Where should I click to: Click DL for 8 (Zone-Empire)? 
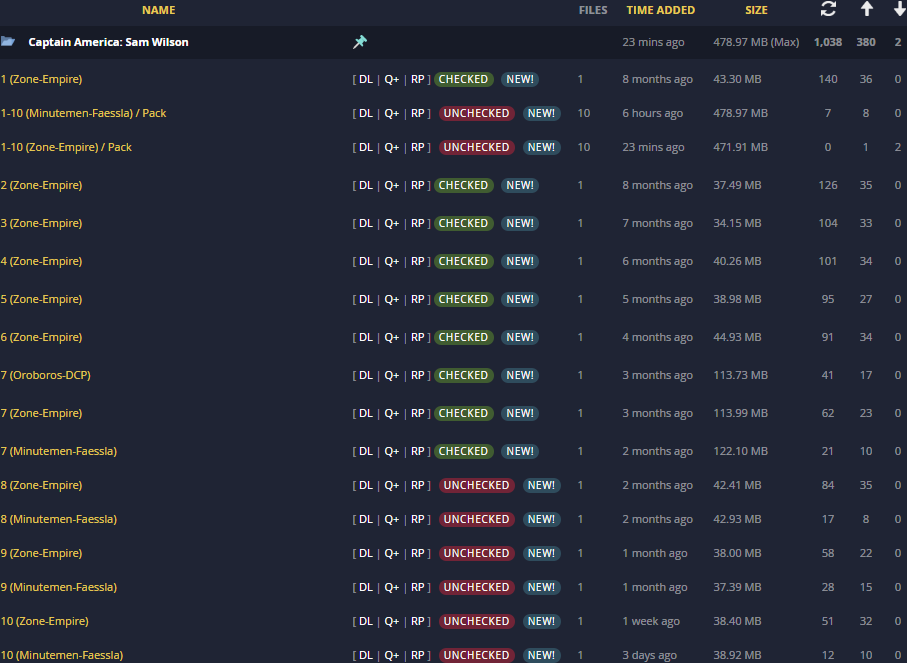click(366, 485)
